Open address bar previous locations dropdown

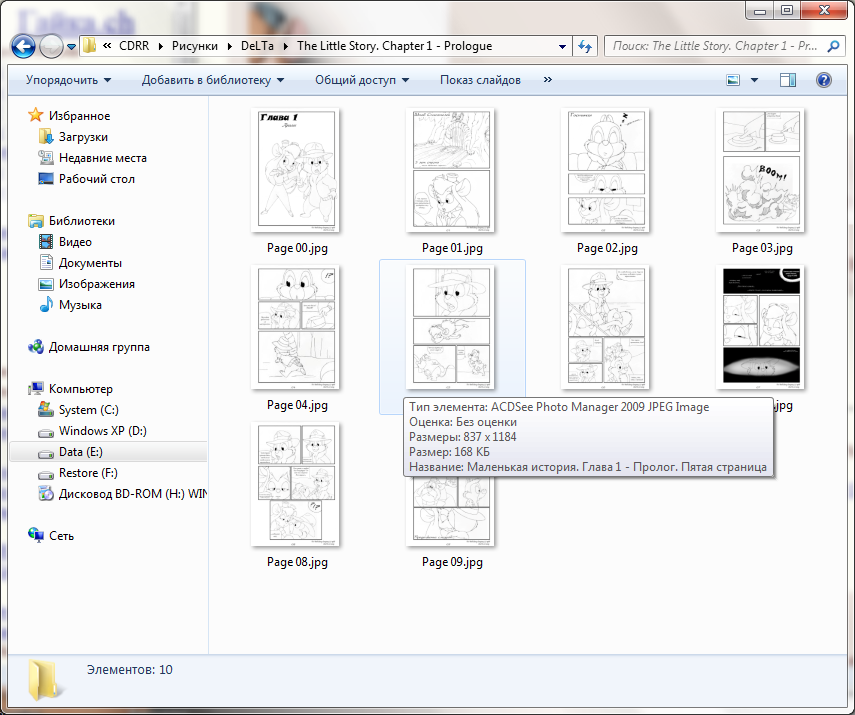click(562, 46)
